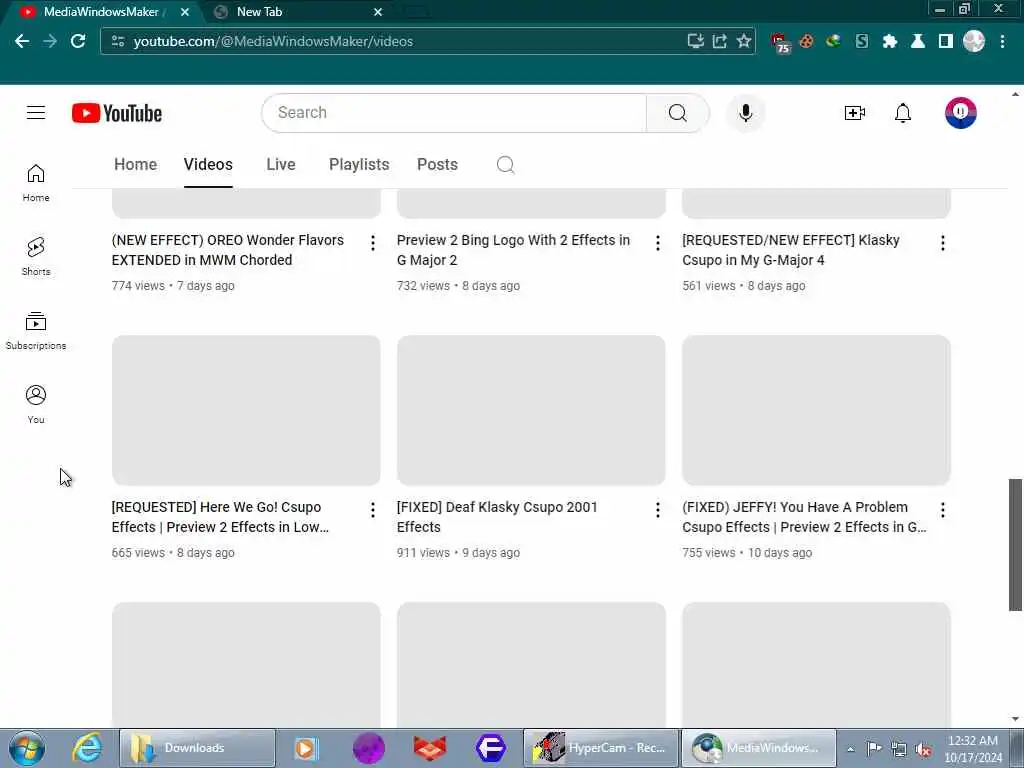Reload the page

[x=78, y=41]
